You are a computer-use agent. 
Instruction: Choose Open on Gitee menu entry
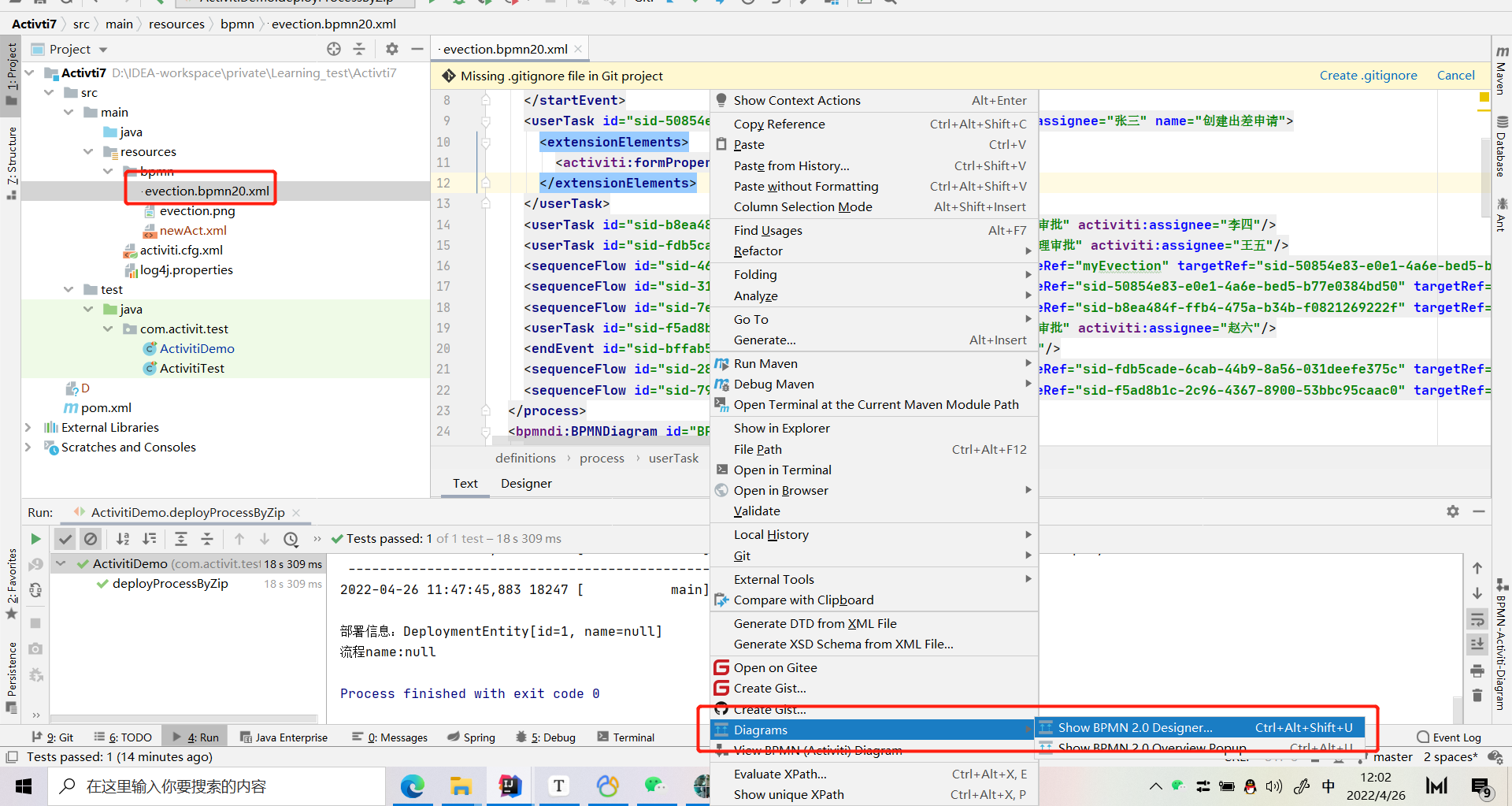click(x=874, y=668)
